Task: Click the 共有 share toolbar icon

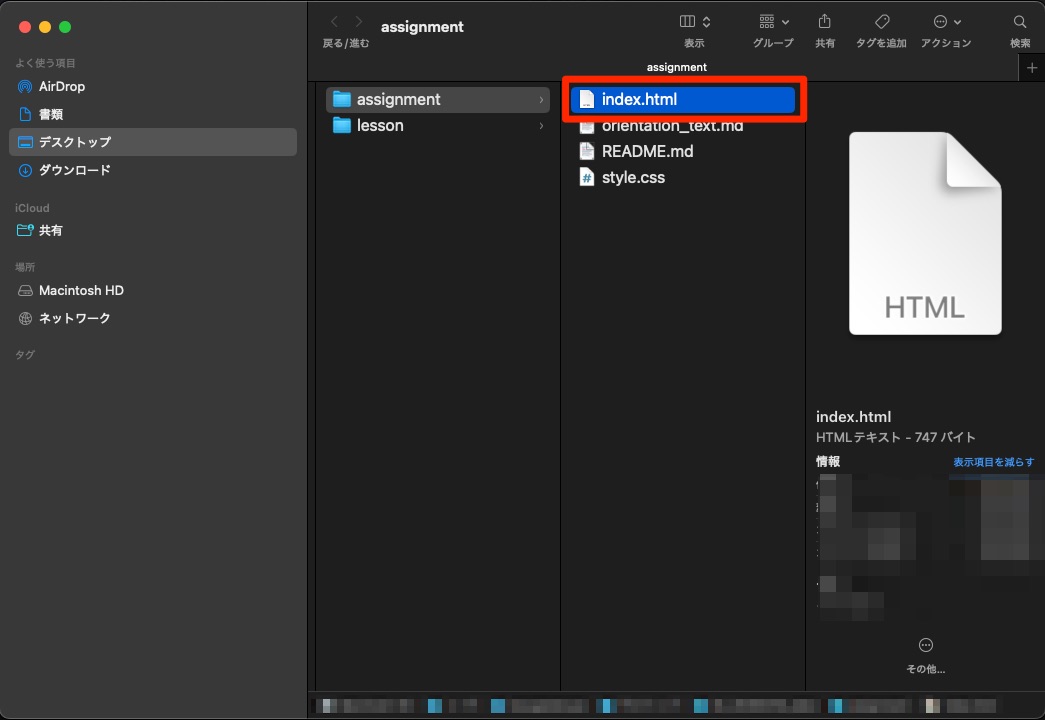Action: click(x=824, y=22)
